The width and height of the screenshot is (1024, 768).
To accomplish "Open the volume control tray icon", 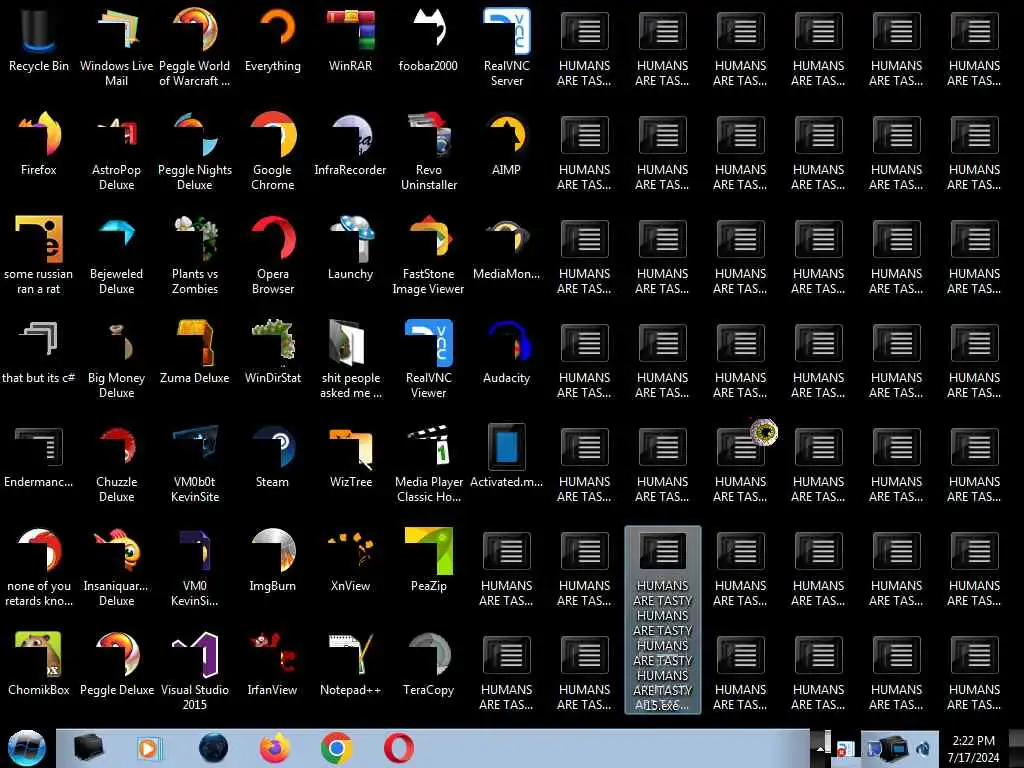I will pos(925,750).
